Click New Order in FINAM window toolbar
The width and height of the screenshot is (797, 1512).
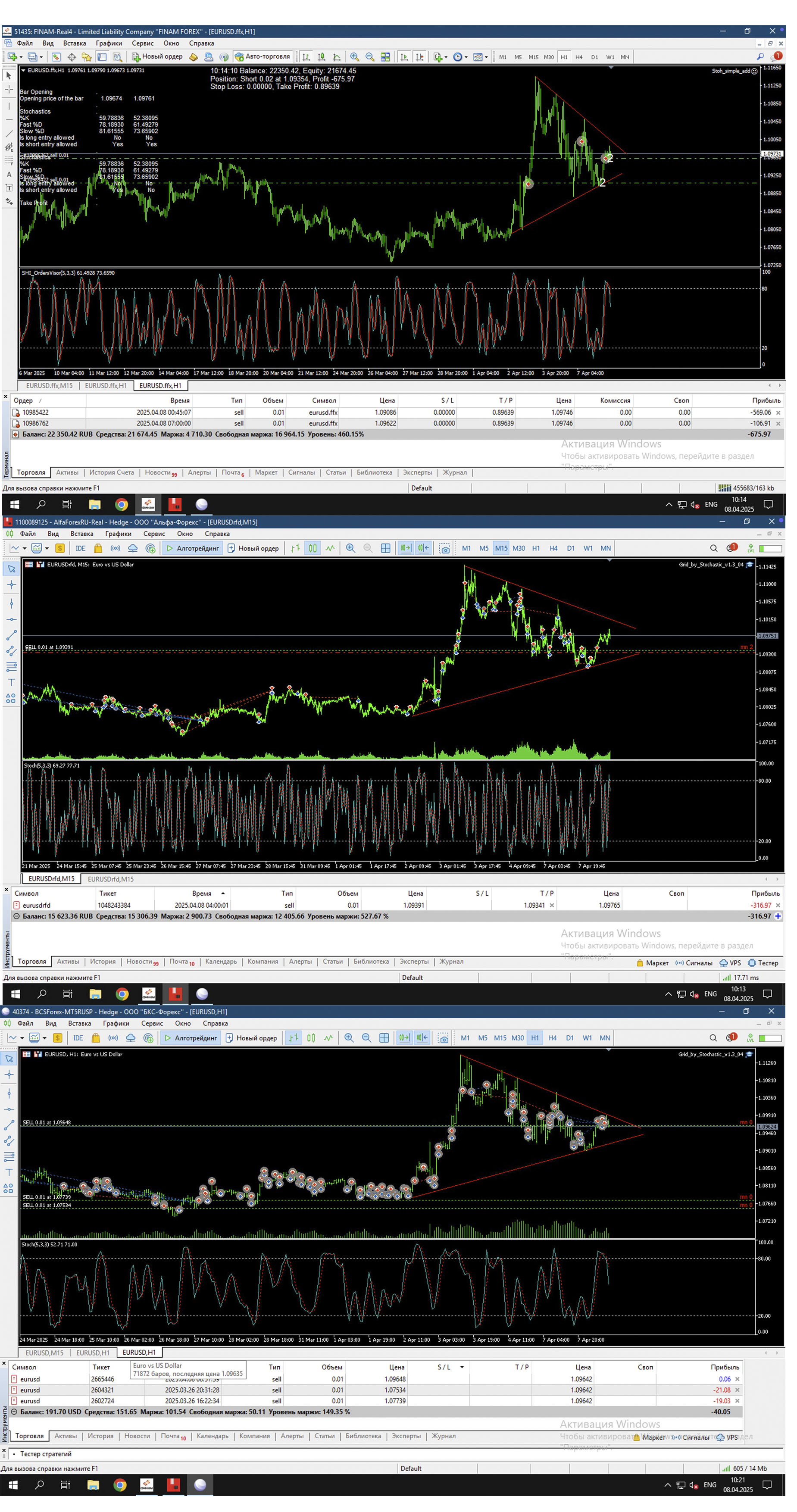pos(157,57)
